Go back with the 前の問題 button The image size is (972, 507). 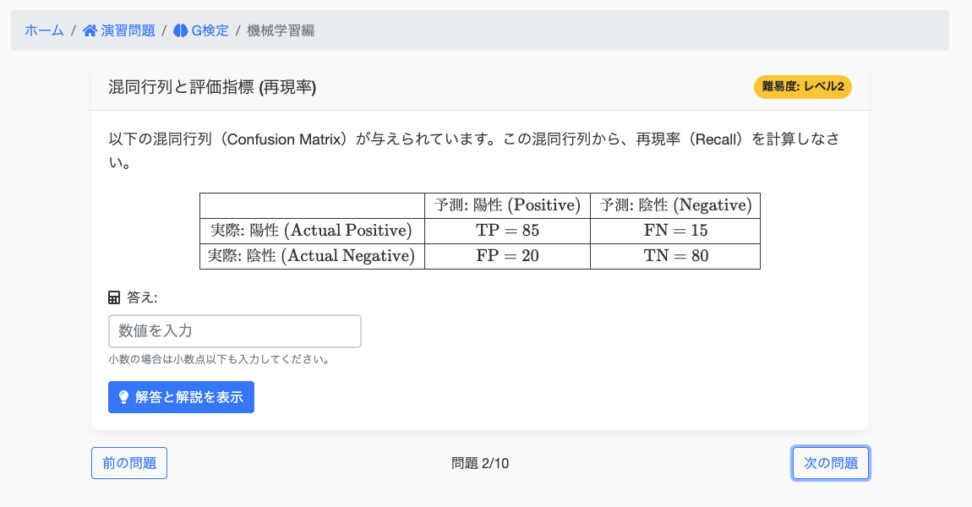129,463
